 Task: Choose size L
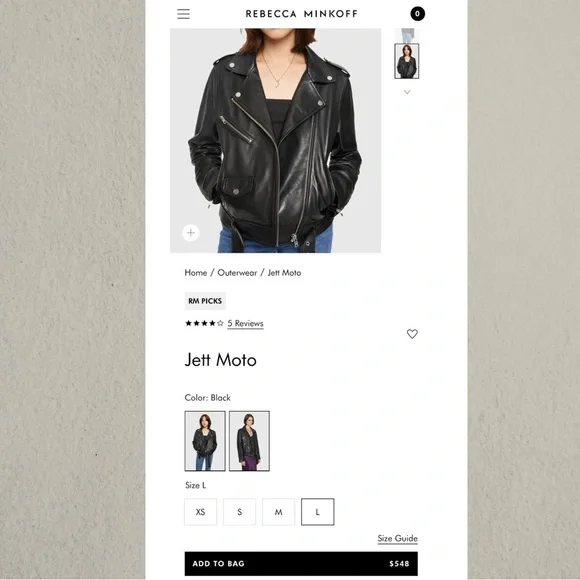pos(317,512)
